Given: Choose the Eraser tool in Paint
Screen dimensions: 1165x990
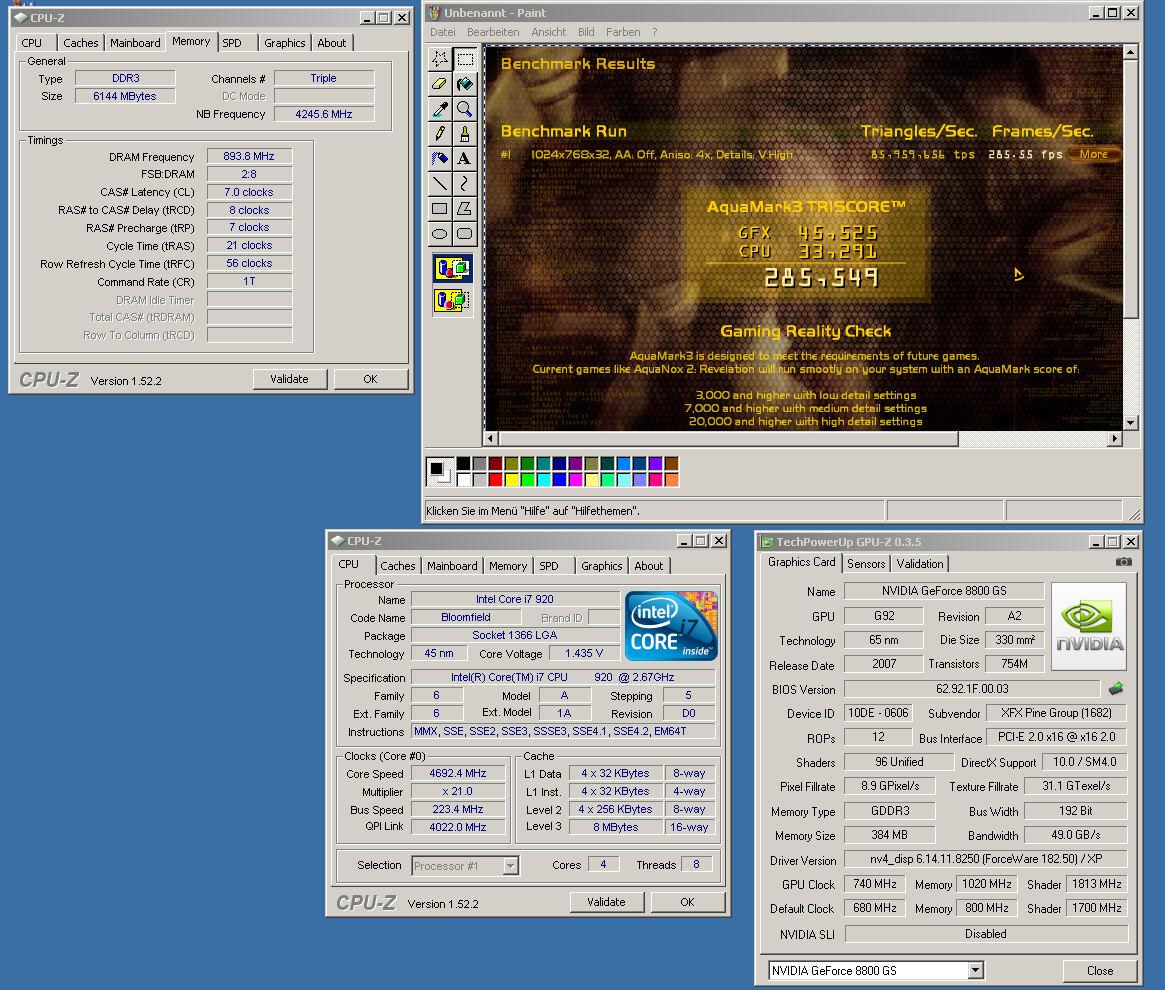Looking at the screenshot, I should pyautogui.click(x=440, y=84).
